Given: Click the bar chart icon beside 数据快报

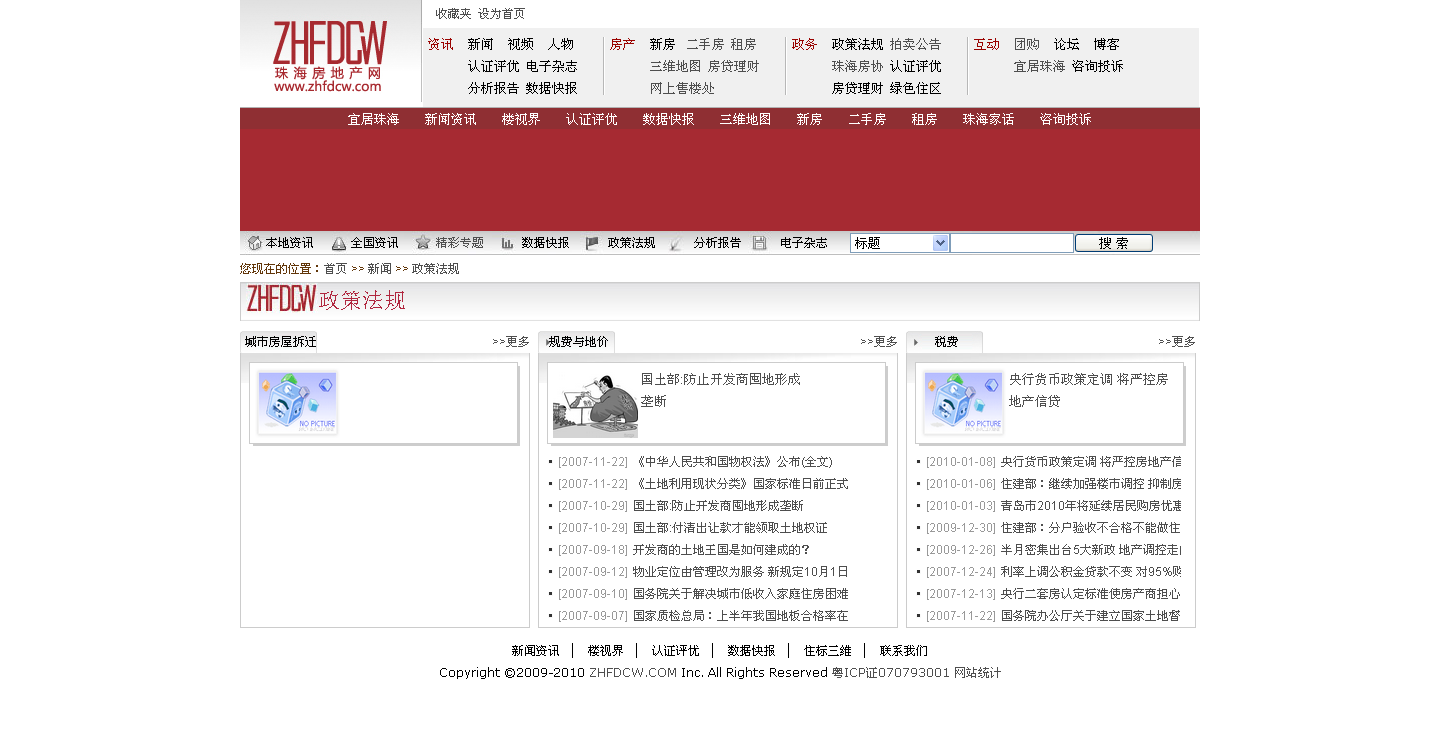Looking at the screenshot, I should [508, 243].
